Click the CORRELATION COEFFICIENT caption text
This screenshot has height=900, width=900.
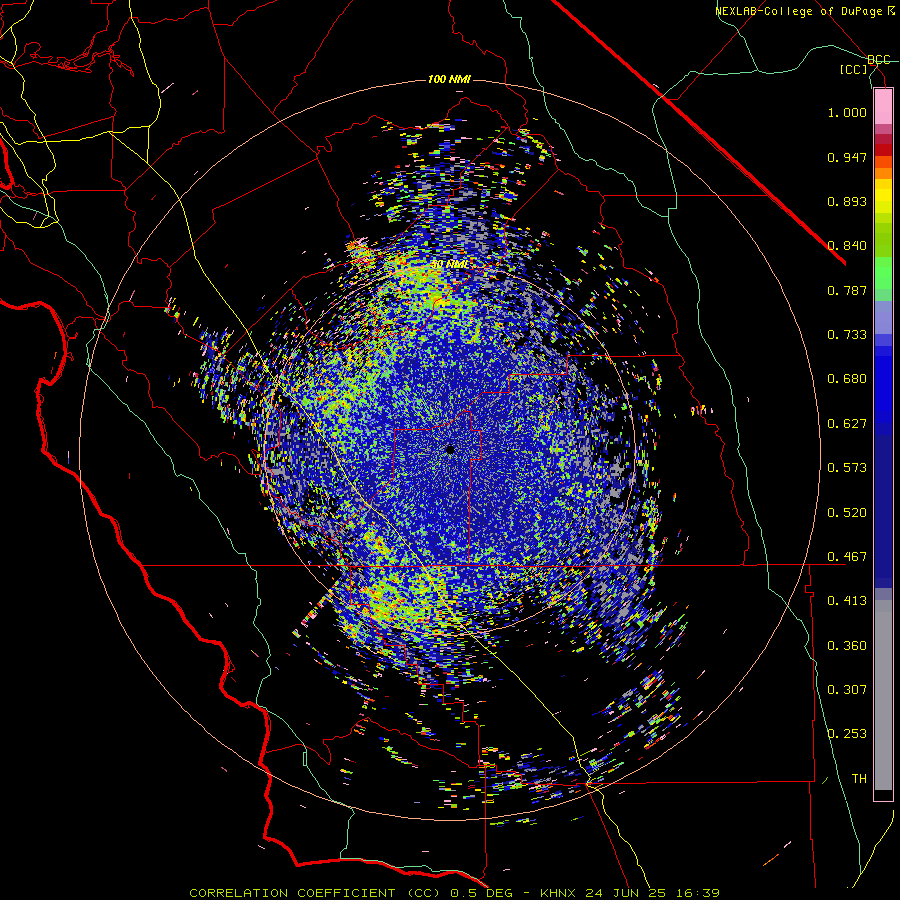(x=292, y=893)
